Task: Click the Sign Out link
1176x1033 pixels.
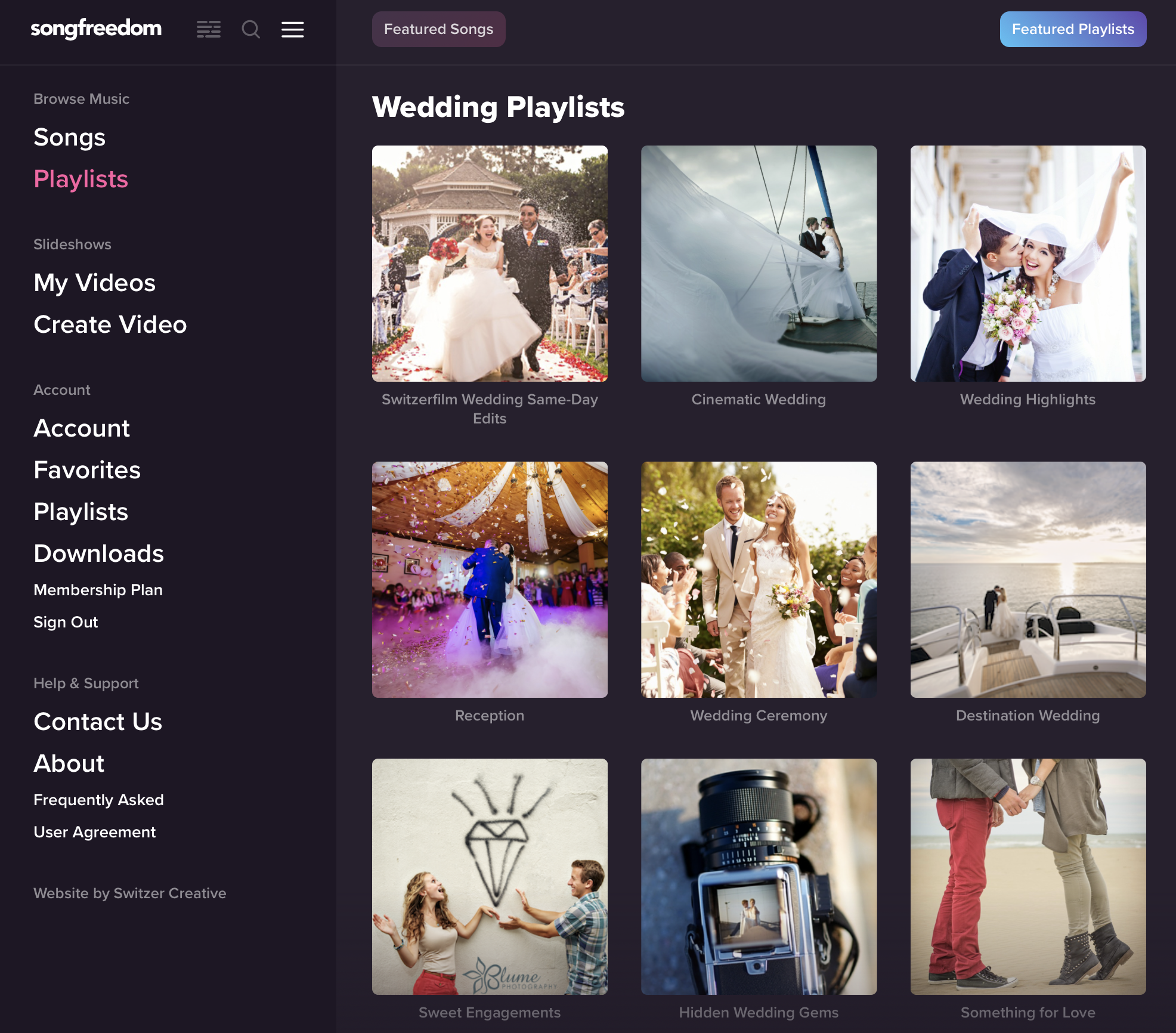Action: click(x=66, y=622)
